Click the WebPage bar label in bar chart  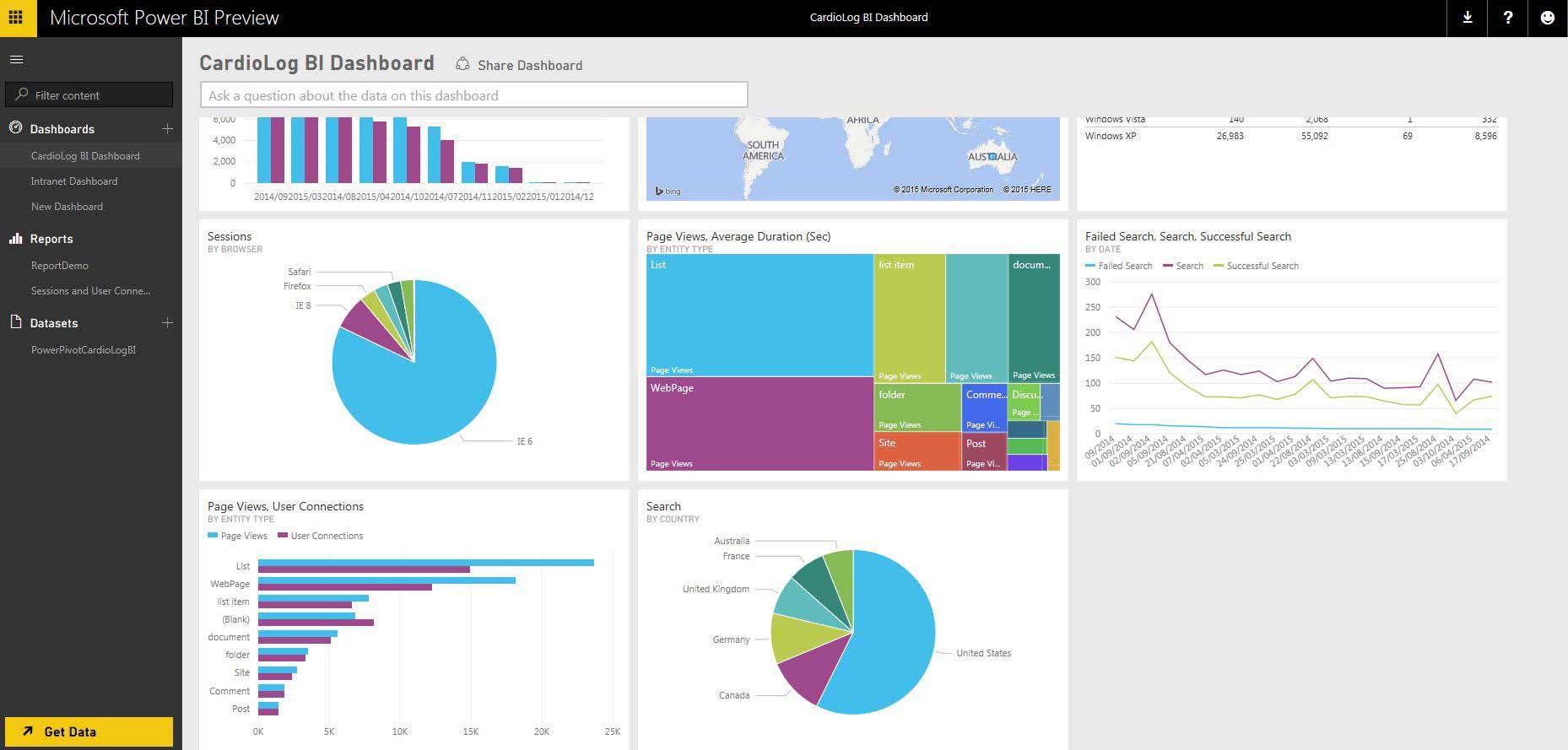click(x=230, y=584)
